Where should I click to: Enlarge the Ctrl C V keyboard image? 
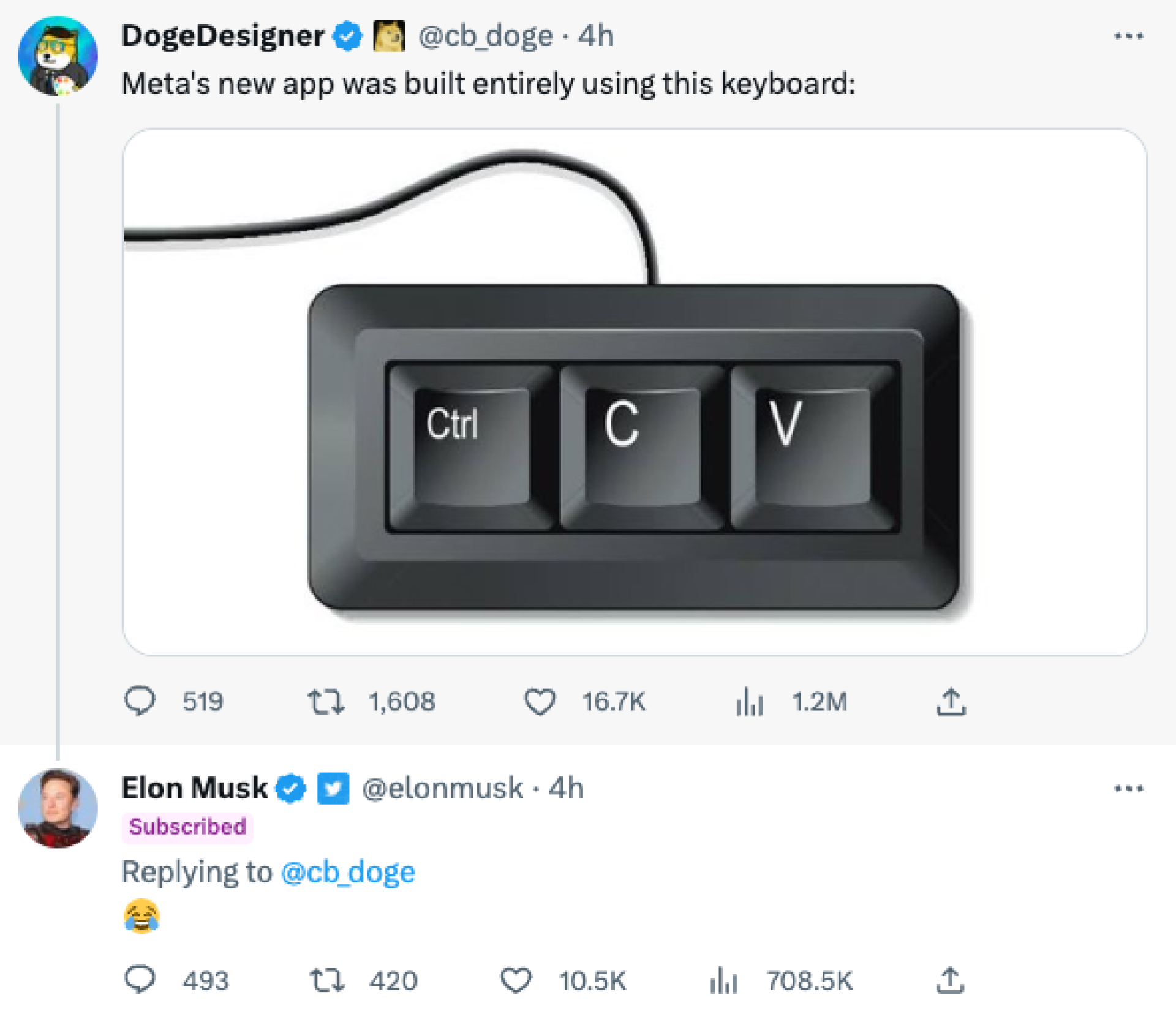click(634, 392)
